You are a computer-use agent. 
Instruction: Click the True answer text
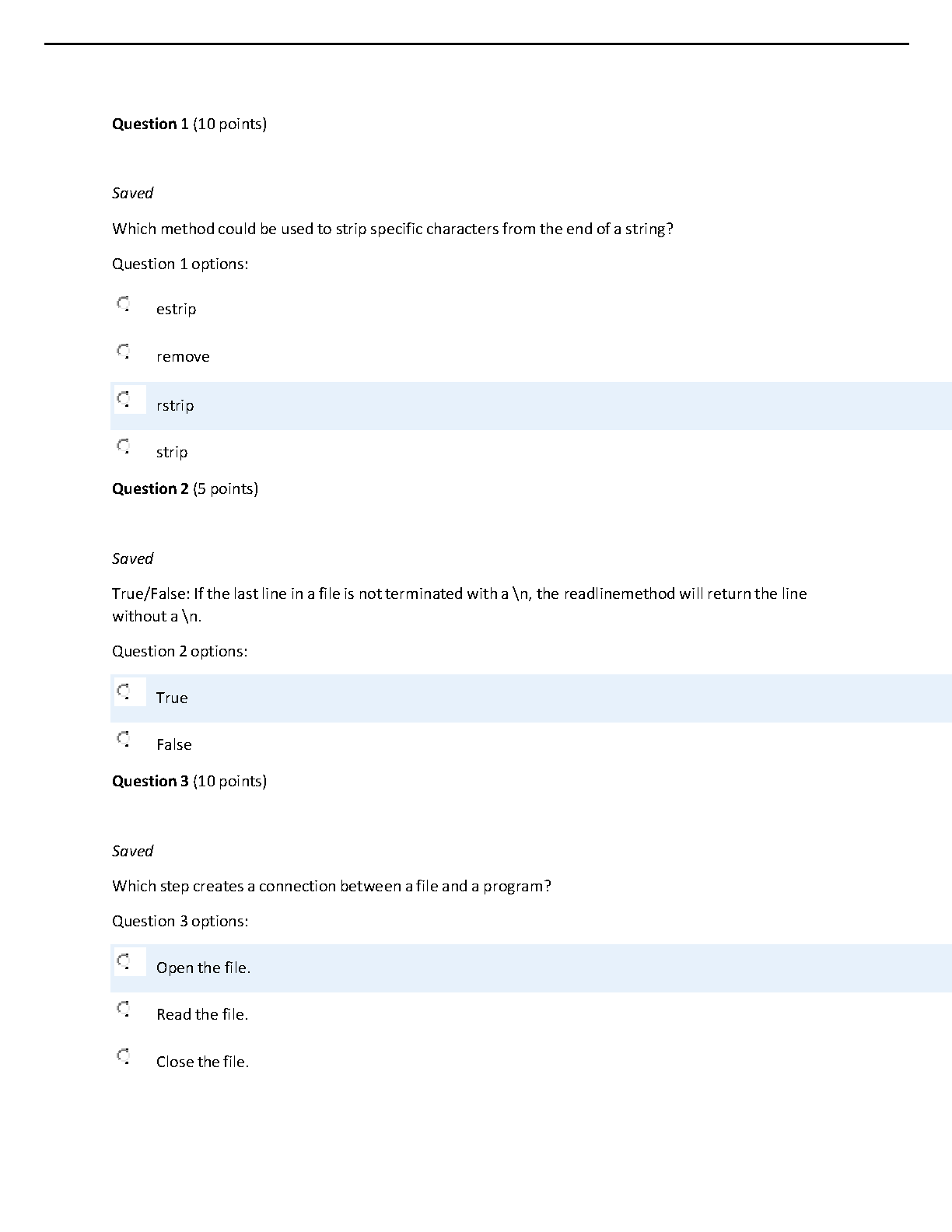click(172, 698)
